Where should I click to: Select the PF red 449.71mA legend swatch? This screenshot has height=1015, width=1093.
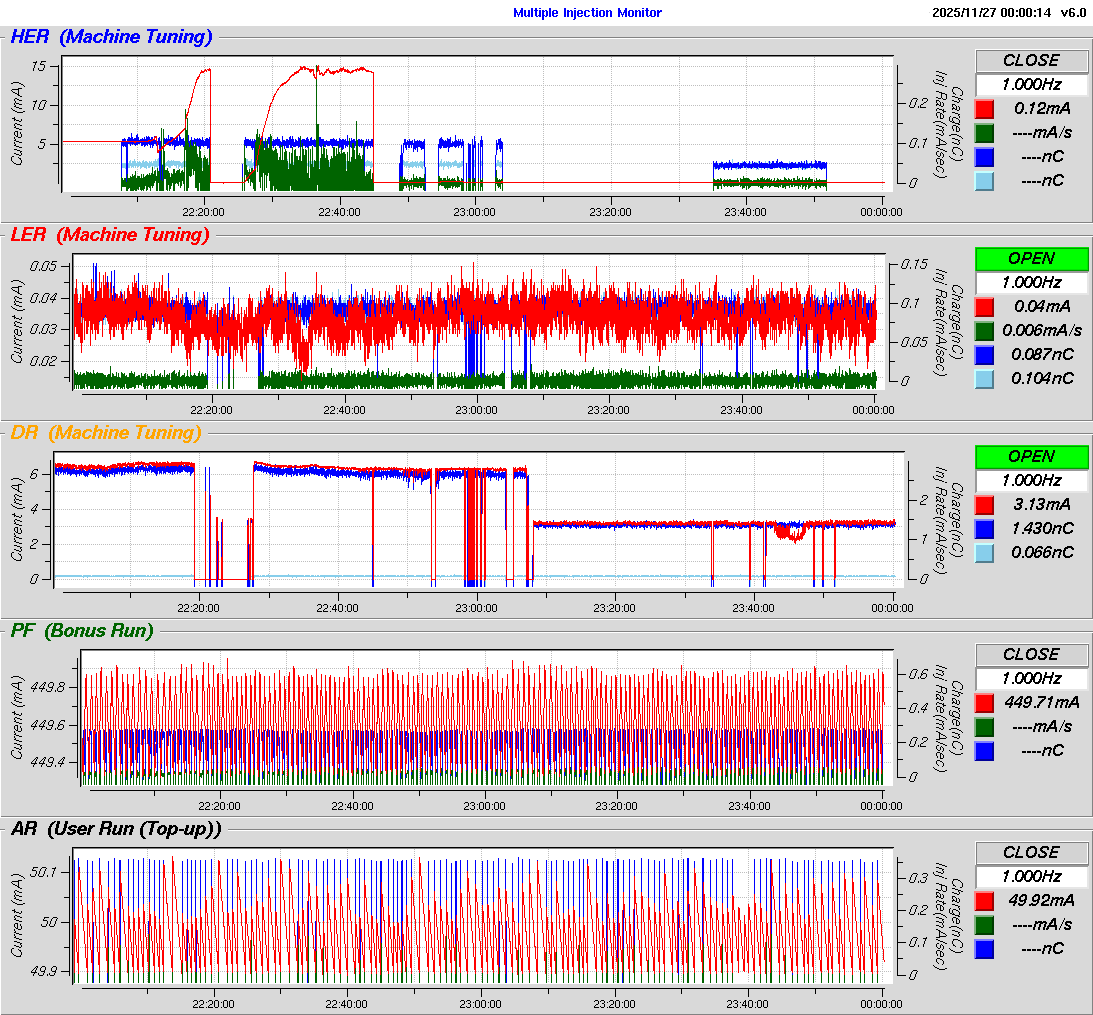click(985, 702)
